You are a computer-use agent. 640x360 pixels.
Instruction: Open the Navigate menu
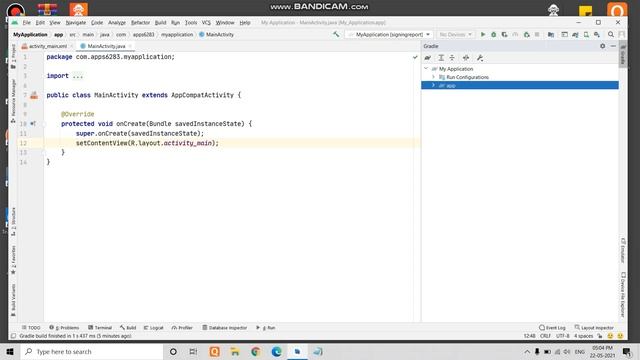click(76, 23)
